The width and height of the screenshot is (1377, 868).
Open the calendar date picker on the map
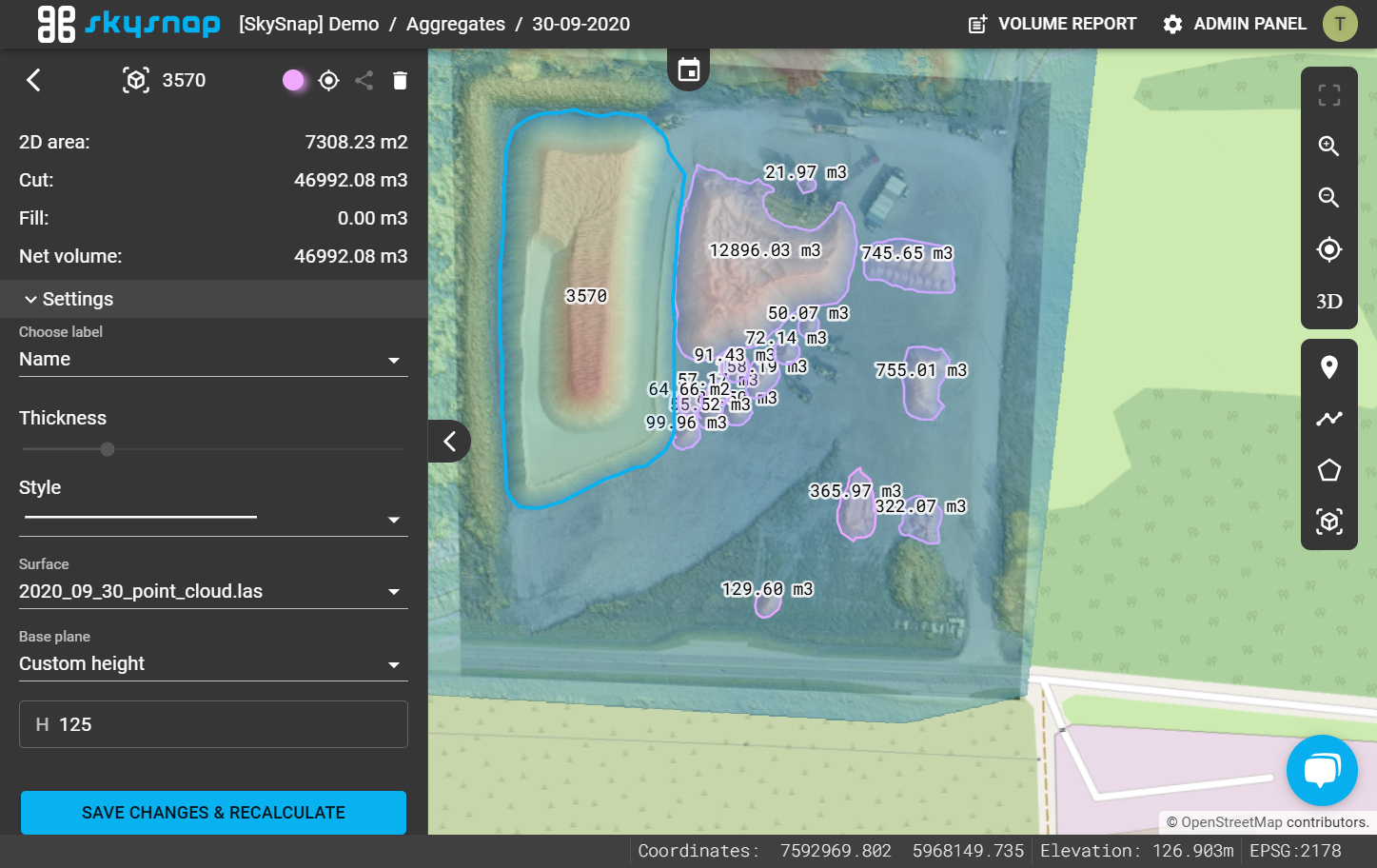(689, 69)
